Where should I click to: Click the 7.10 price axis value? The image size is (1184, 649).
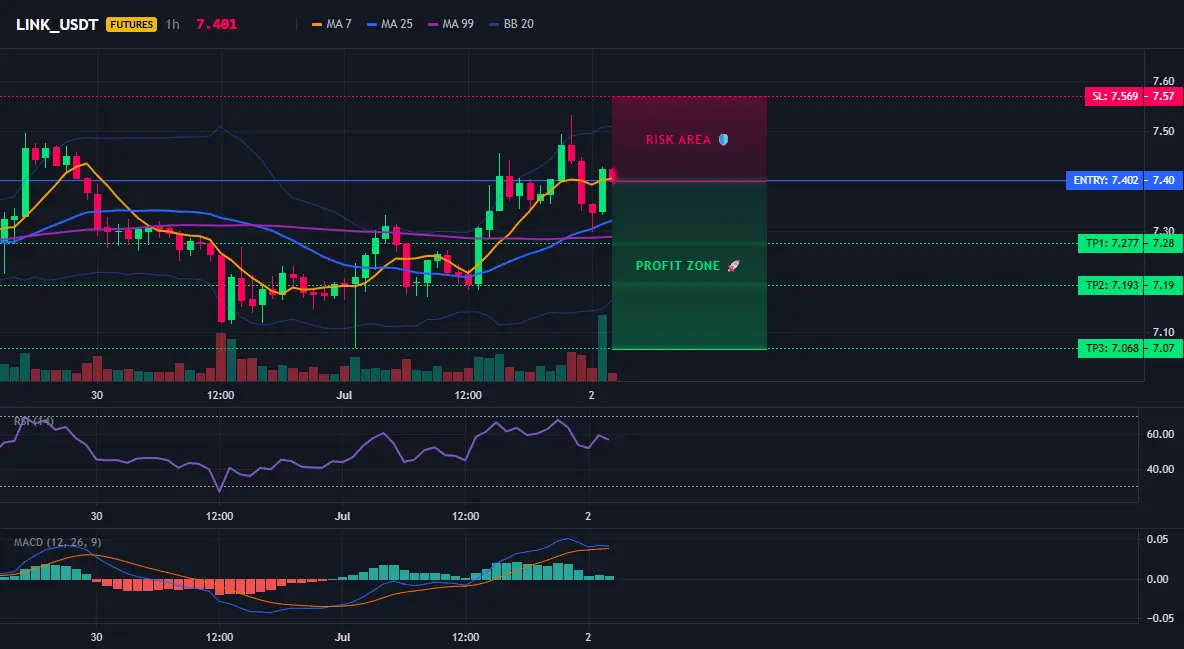coord(1163,332)
